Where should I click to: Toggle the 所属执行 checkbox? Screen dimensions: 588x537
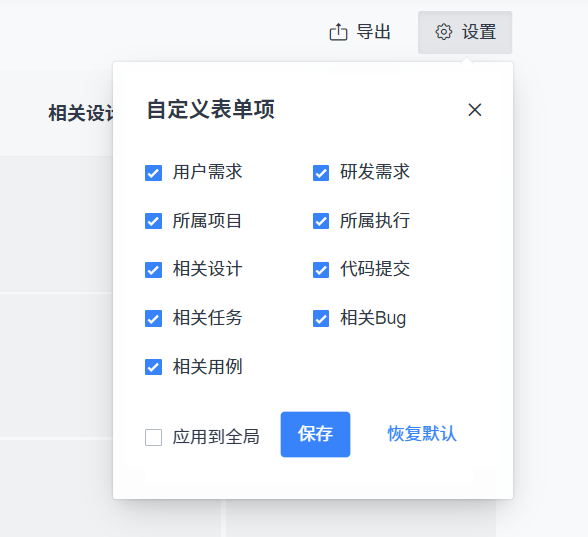[x=321, y=221]
